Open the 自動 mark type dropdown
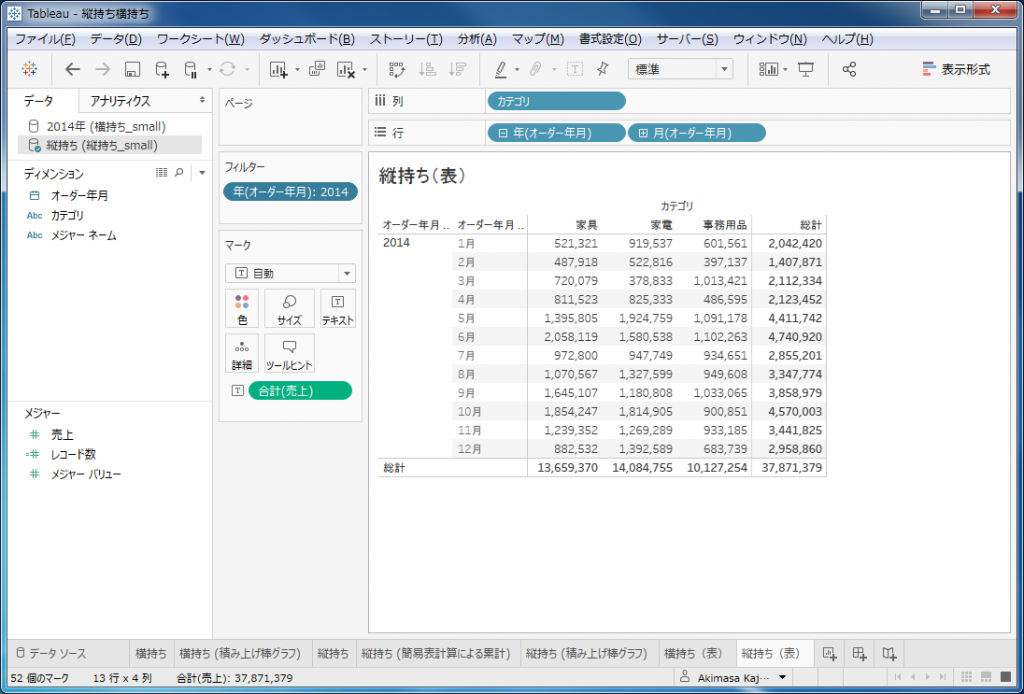The height and width of the screenshot is (694, 1024). [290, 273]
